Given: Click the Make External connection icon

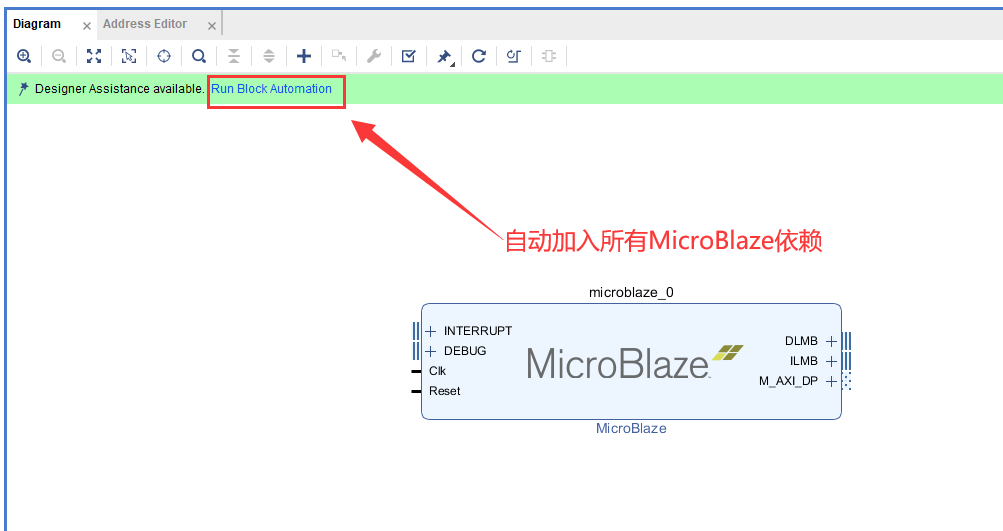Looking at the screenshot, I should [x=339, y=56].
